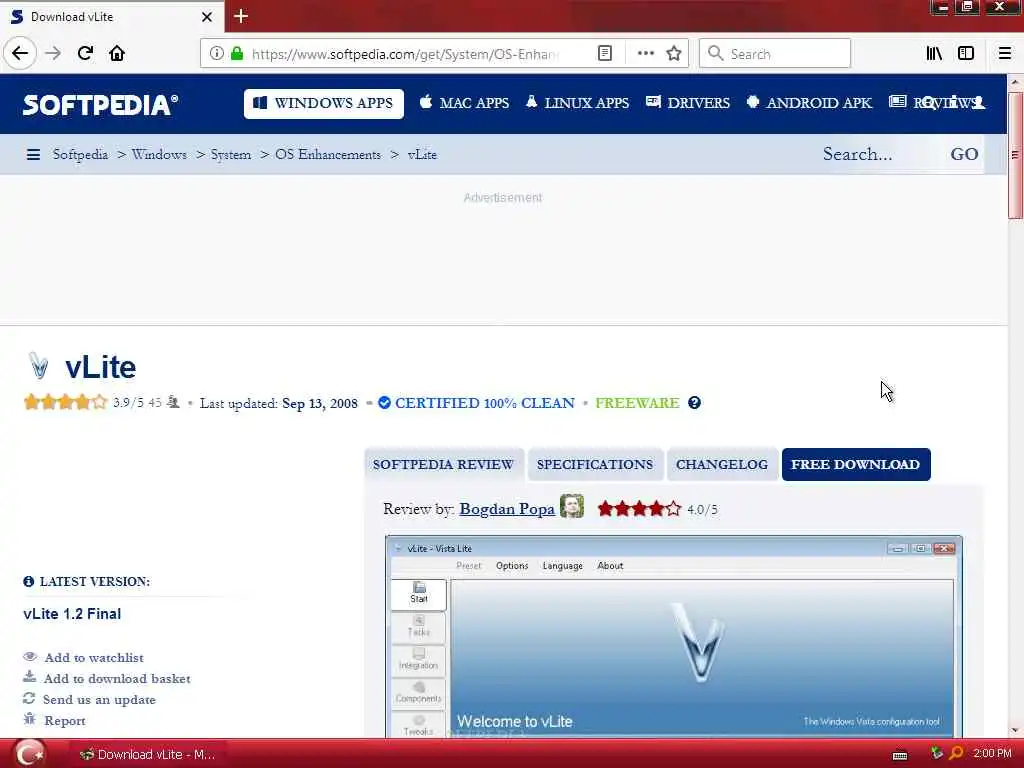
Task: Click the Softpedia logo
Action: (100, 104)
